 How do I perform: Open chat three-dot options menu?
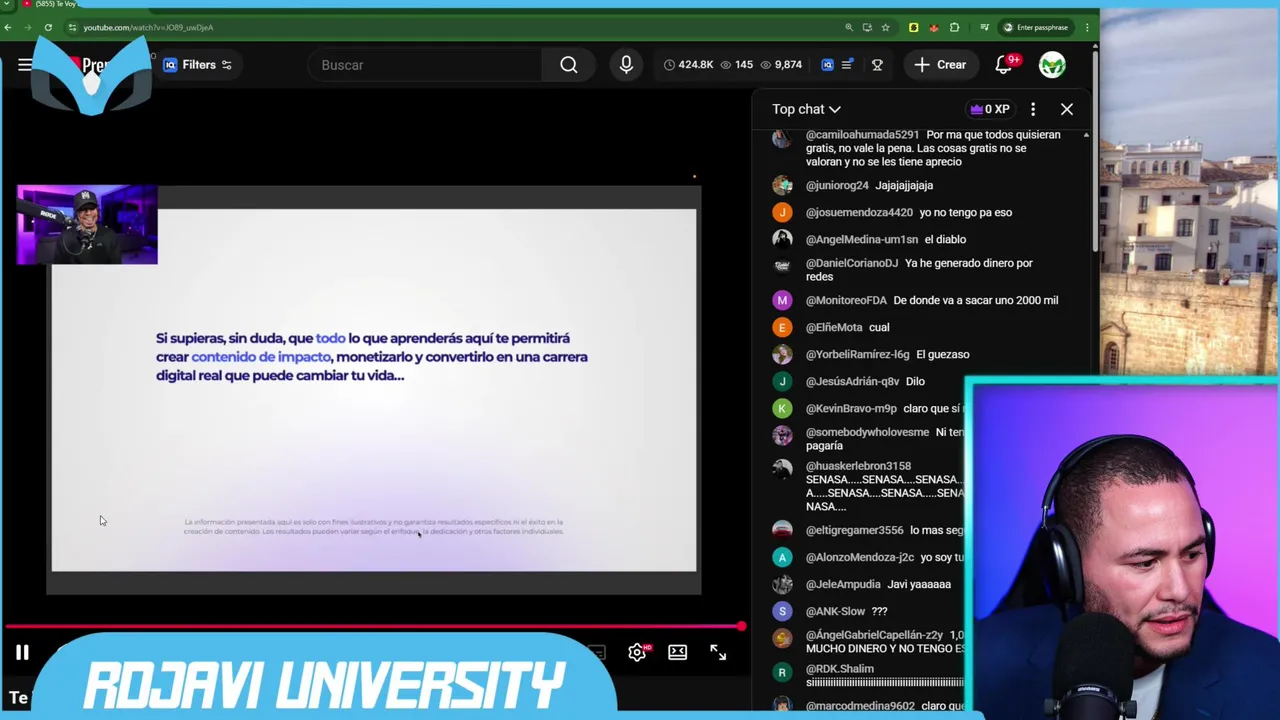point(1033,109)
